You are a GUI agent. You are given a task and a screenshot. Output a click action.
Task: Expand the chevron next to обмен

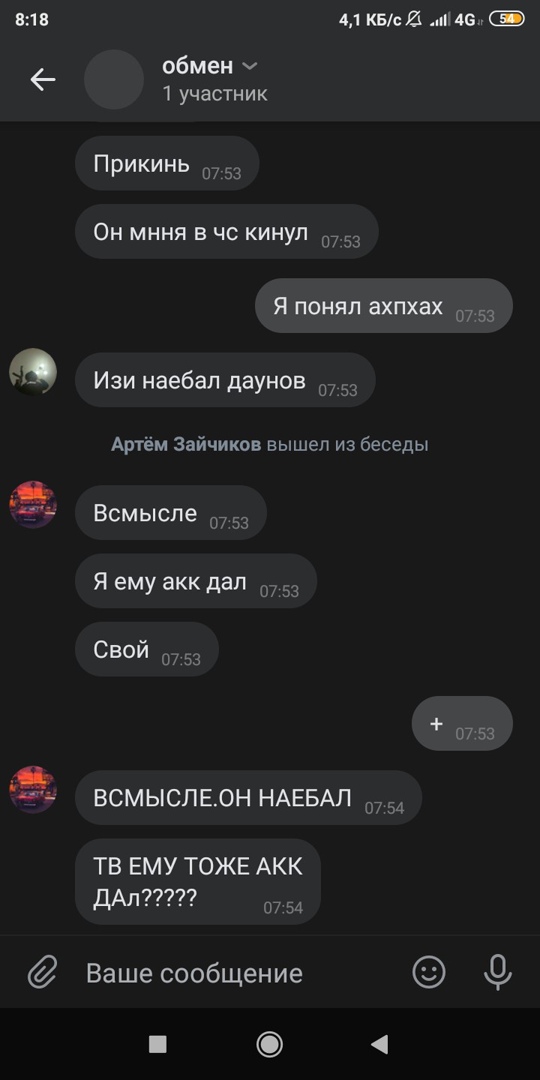[x=250, y=66]
